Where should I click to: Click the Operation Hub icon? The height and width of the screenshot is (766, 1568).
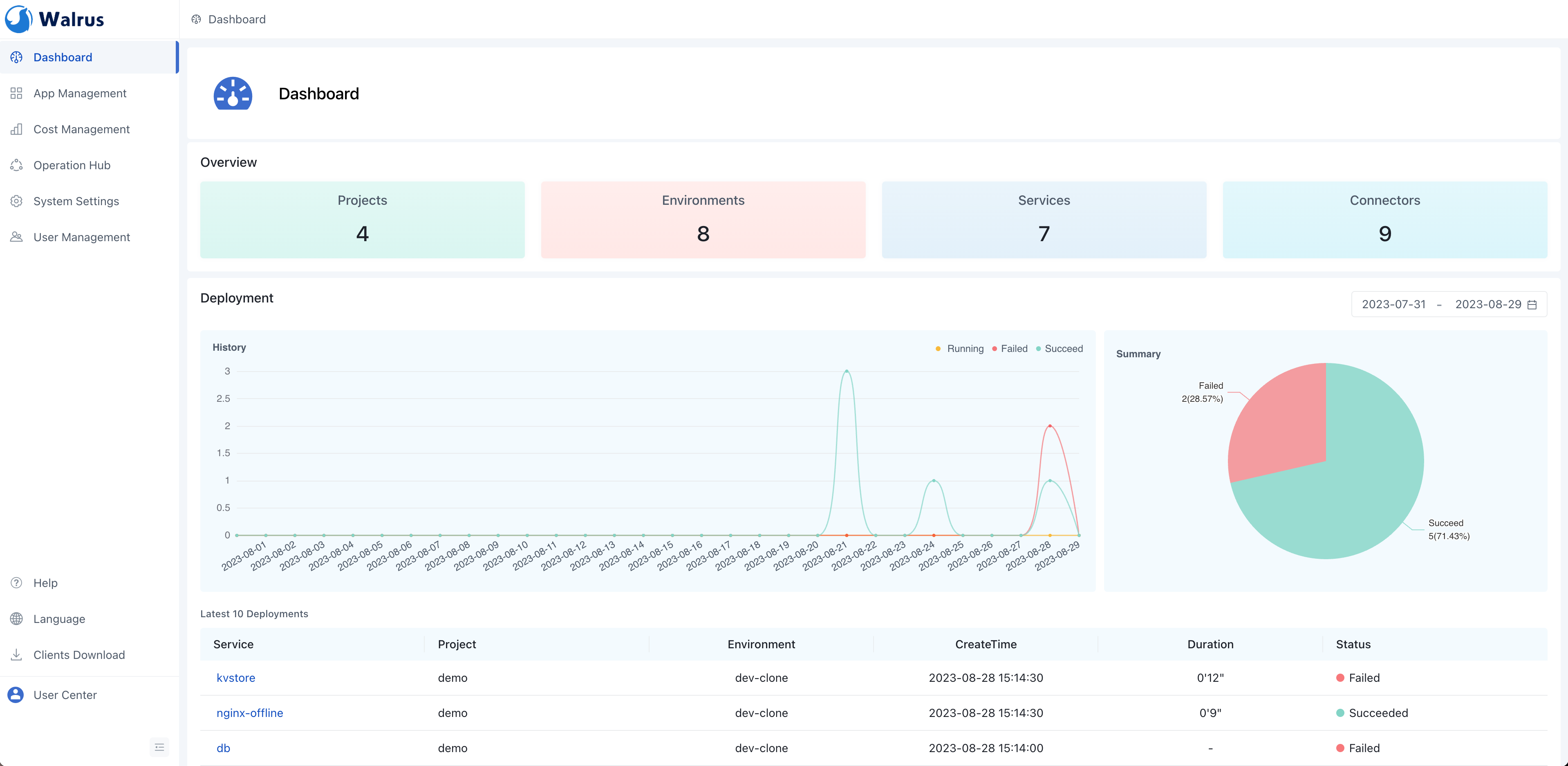pos(16,165)
